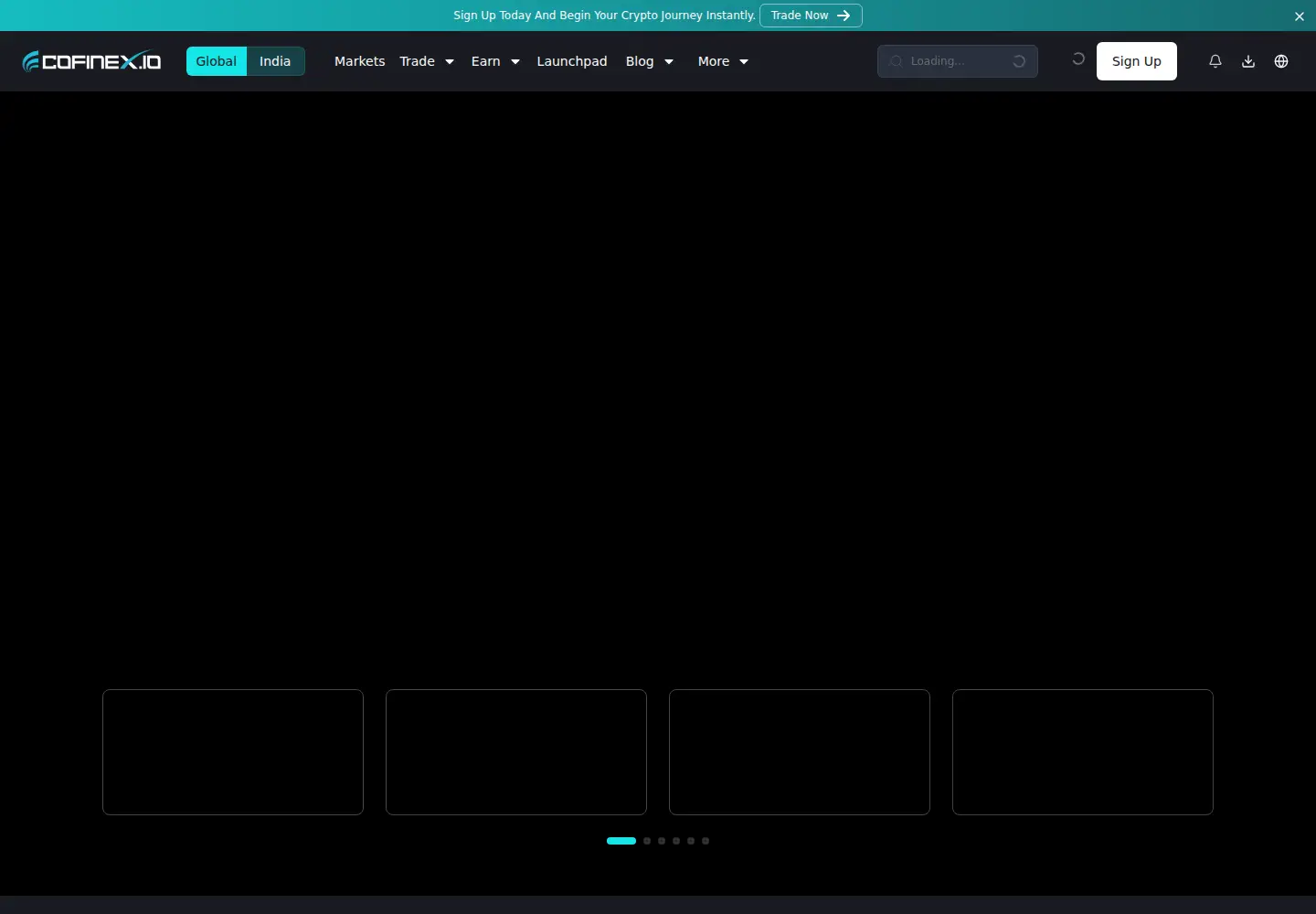
Task: Click the Sign Up button
Action: (x=1137, y=61)
